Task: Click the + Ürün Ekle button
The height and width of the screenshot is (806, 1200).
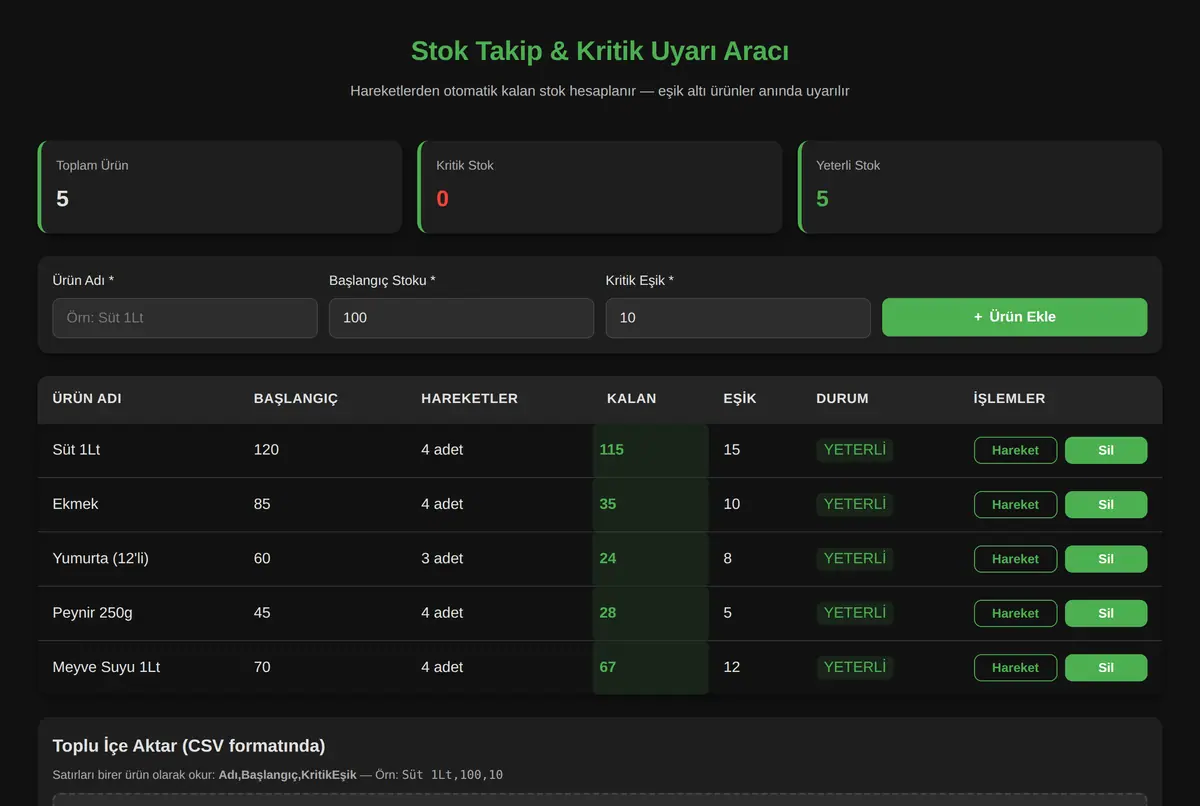Action: click(1014, 317)
